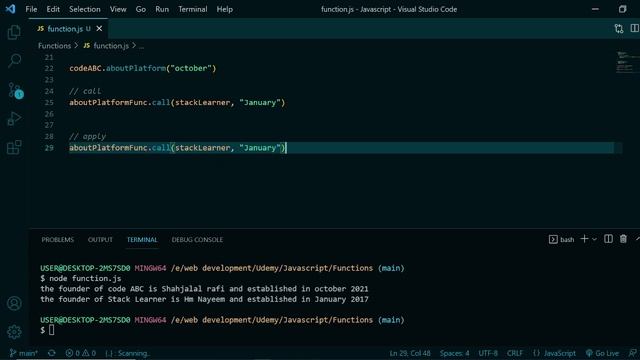Open the File menu
The height and width of the screenshot is (360, 640).
click(x=31, y=9)
